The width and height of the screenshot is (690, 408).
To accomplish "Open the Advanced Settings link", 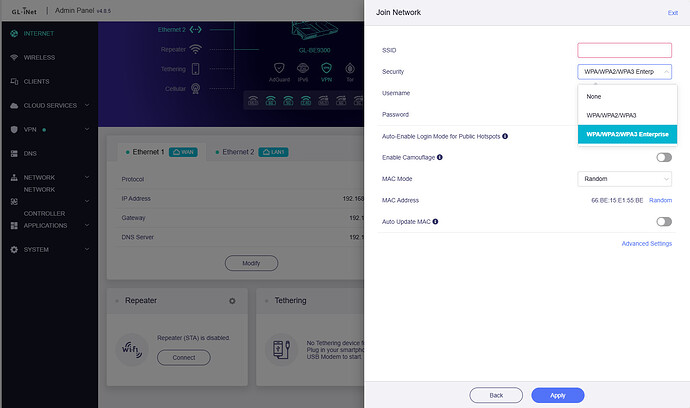I will 646,243.
